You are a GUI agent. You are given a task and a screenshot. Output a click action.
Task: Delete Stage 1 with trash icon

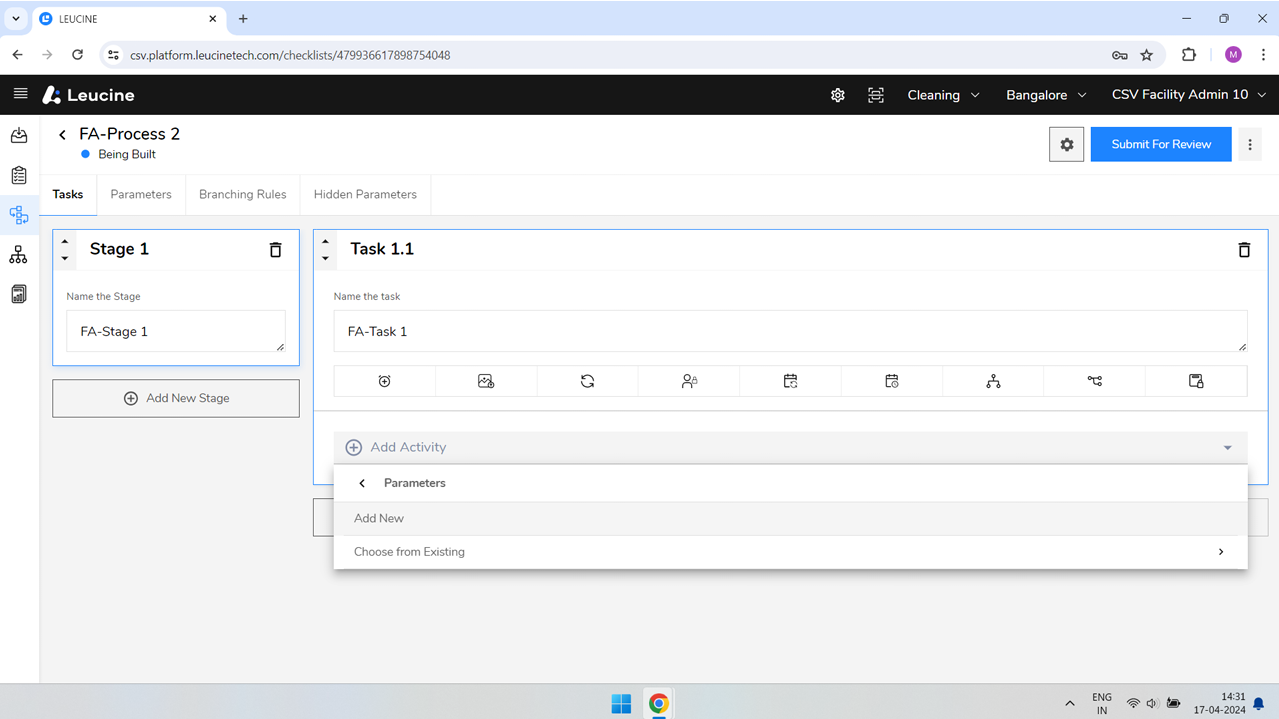276,249
